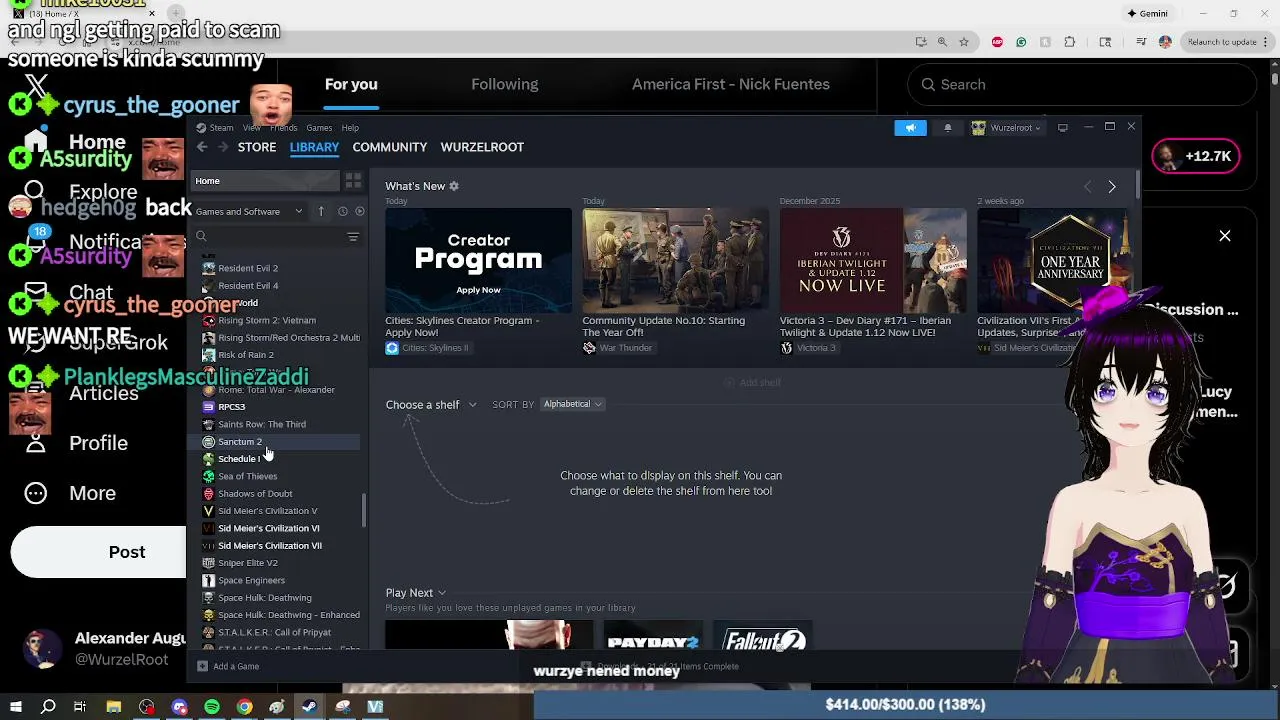The width and height of the screenshot is (1280, 720).
Task: Expand Games and Software dropdown
Action: tap(250, 211)
